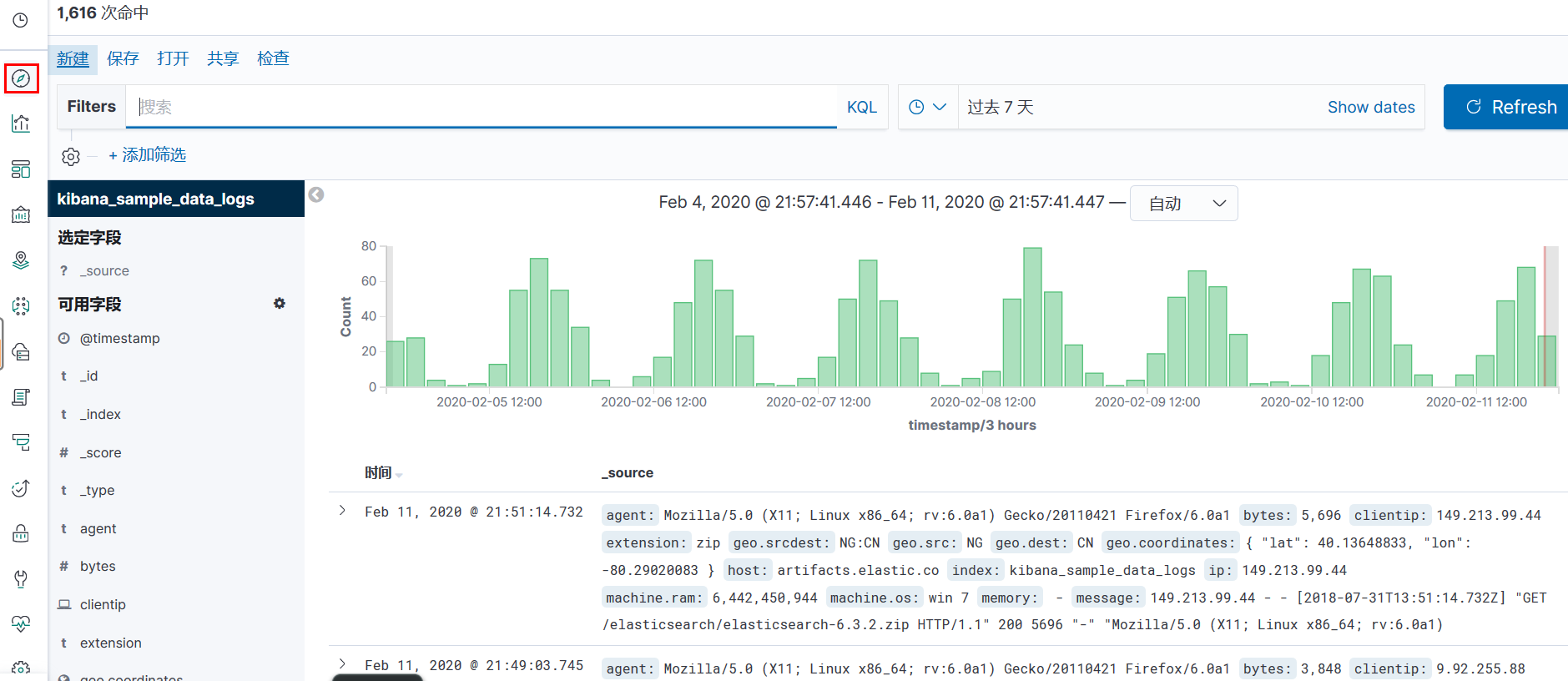This screenshot has width=1568, height=681.
Task: Open Canvas icon in sidebar
Action: pyautogui.click(x=21, y=214)
